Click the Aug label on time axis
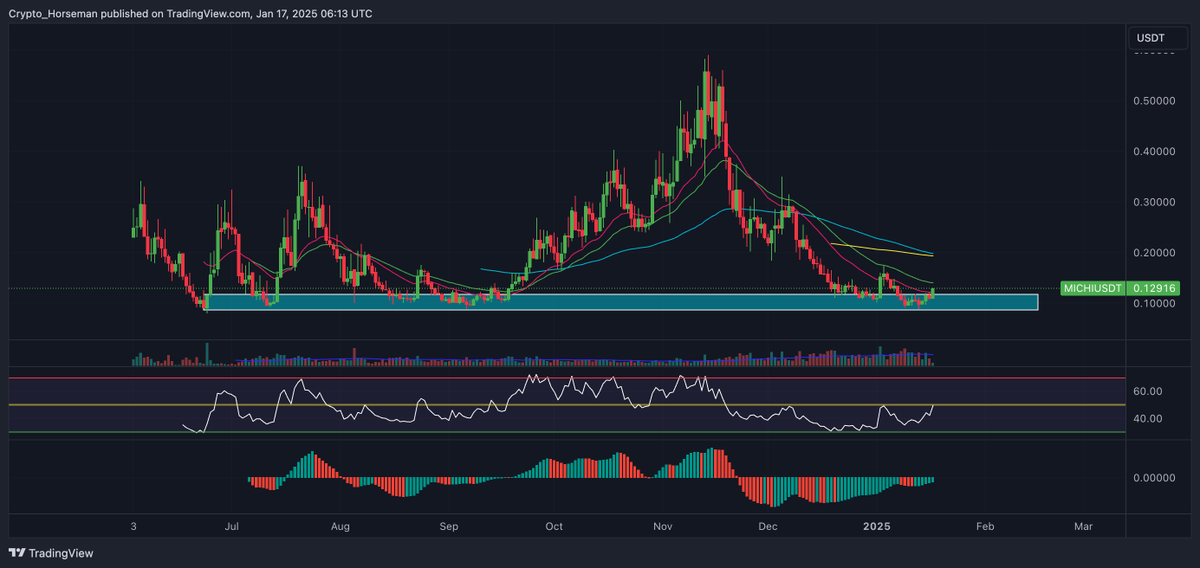This screenshot has height=568, width=1200. click(x=340, y=525)
